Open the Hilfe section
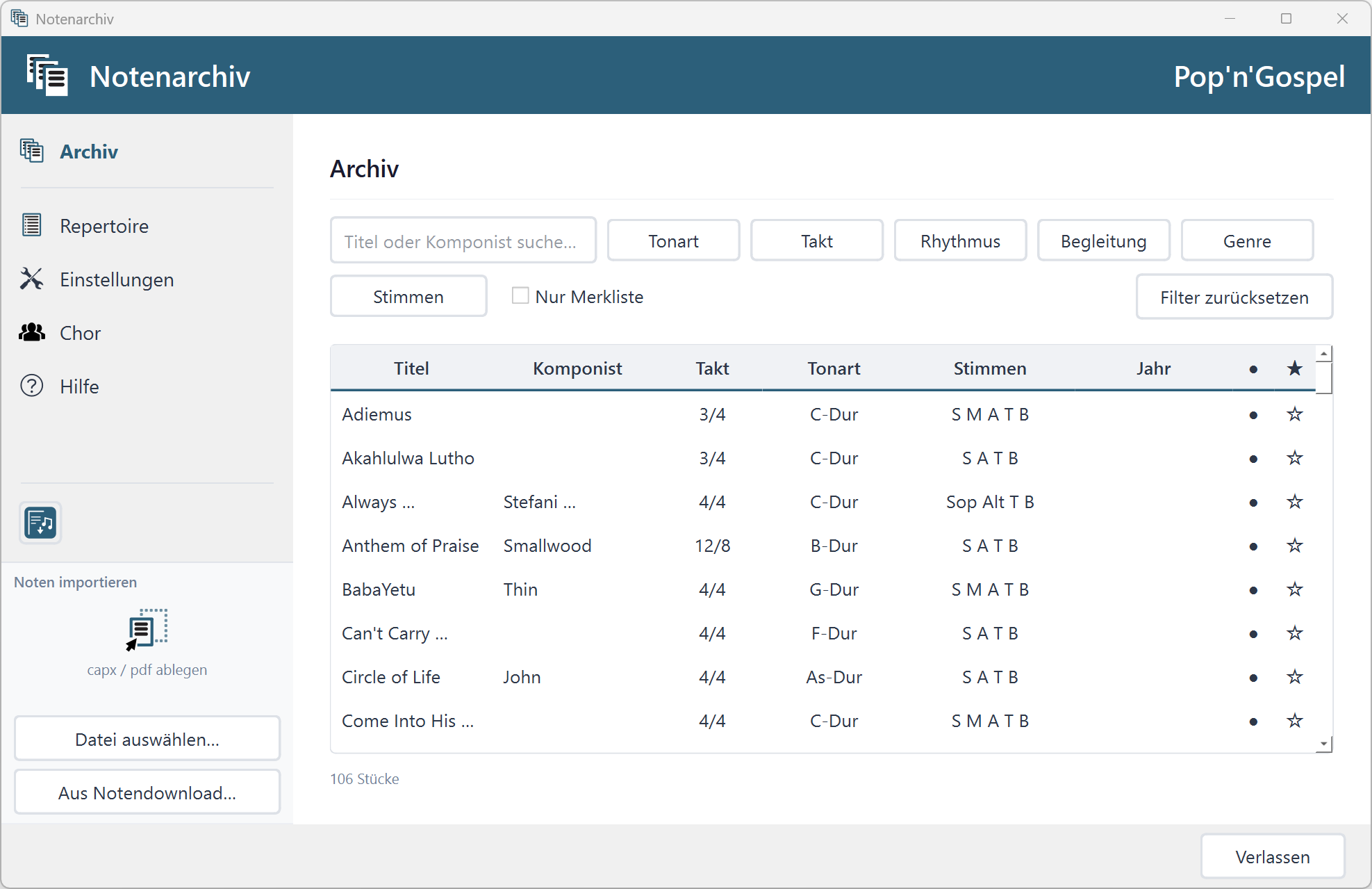This screenshot has width=1372, height=889. [x=79, y=386]
